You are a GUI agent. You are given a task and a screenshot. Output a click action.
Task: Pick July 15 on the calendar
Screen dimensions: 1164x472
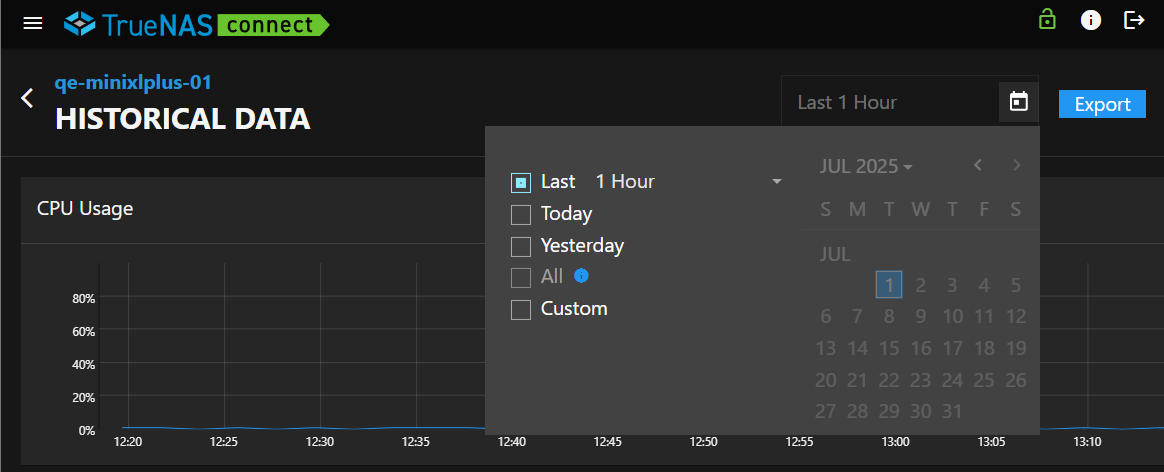click(x=889, y=348)
